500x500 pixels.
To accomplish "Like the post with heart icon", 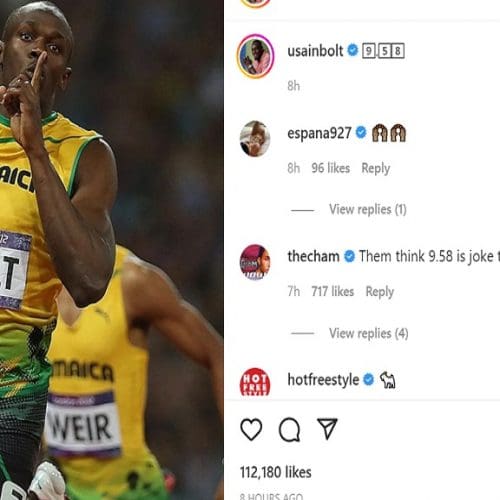I will pyautogui.click(x=251, y=429).
